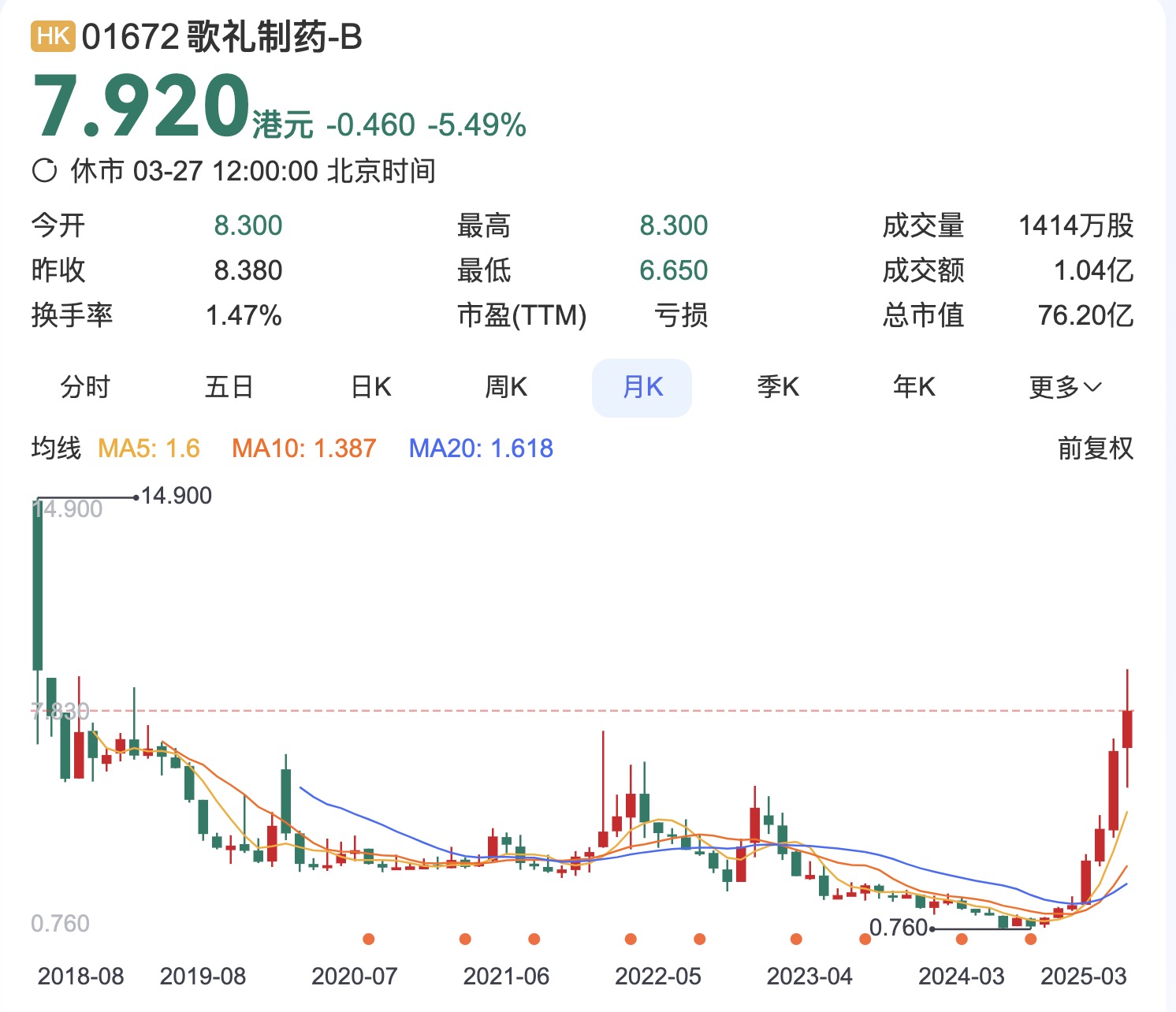The image size is (1176, 1012).
Task: Click the market-closed status circle icon
Action: (45, 171)
